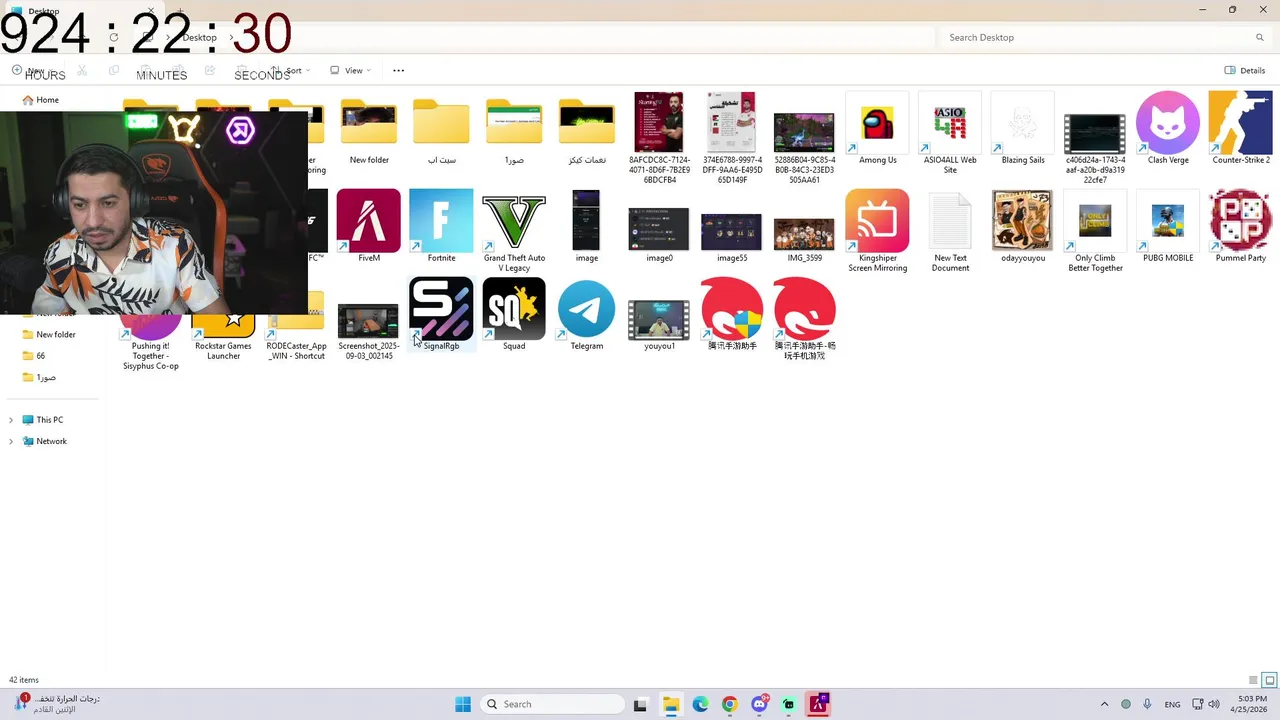The width and height of the screenshot is (1280, 720).
Task: Select the Screenshot_2025-09-03_002145 thumbnail
Action: pos(369,322)
